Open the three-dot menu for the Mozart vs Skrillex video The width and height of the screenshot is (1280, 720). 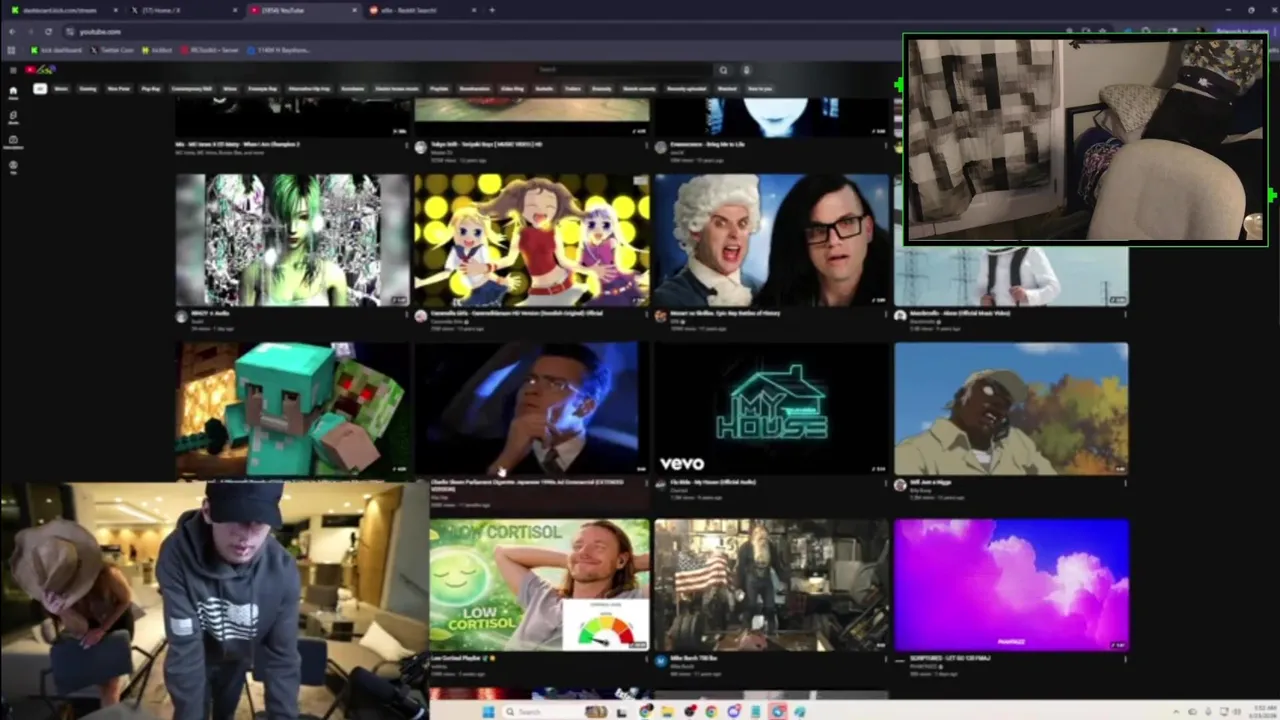pyautogui.click(x=885, y=314)
